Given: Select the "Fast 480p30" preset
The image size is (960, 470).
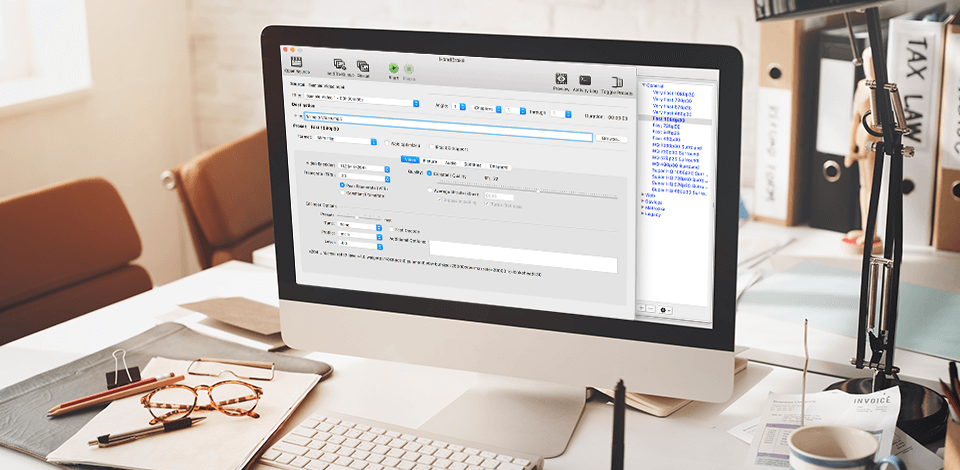Looking at the screenshot, I should coord(666,140).
